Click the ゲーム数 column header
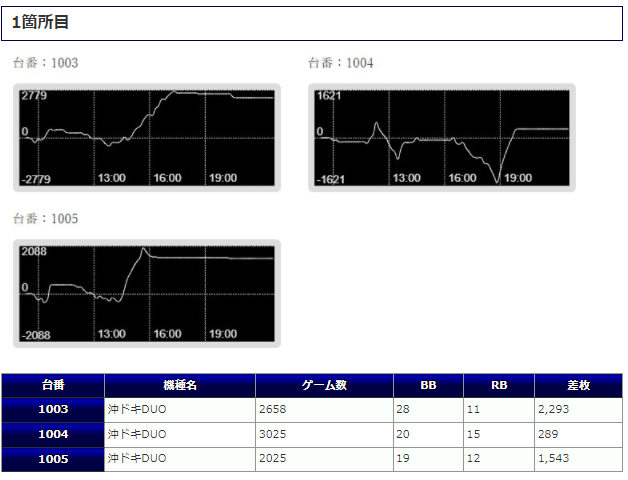The image size is (628, 480). (324, 385)
